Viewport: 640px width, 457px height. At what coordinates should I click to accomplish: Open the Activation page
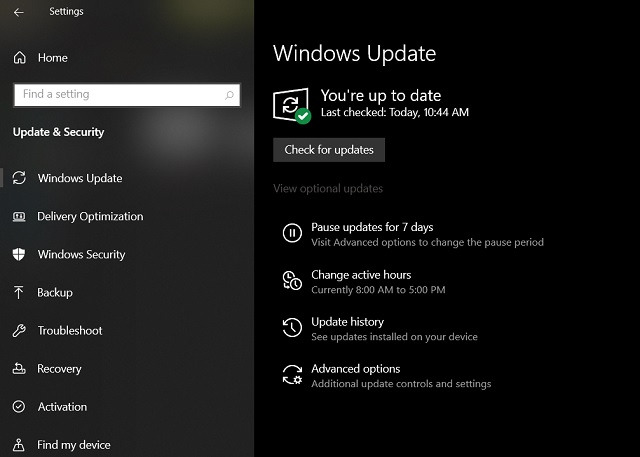coord(62,407)
